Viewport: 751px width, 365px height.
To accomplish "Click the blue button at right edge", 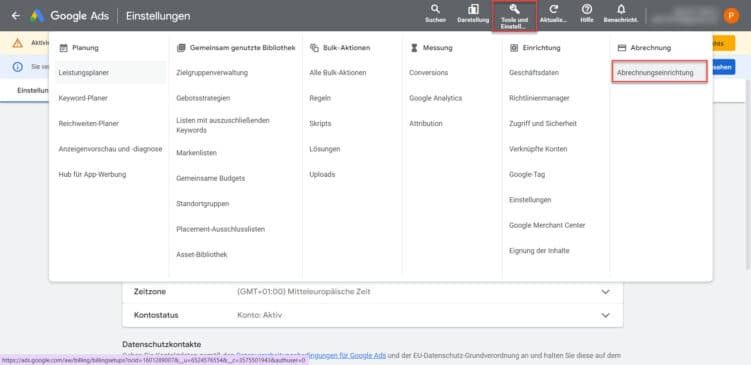I will [723, 67].
